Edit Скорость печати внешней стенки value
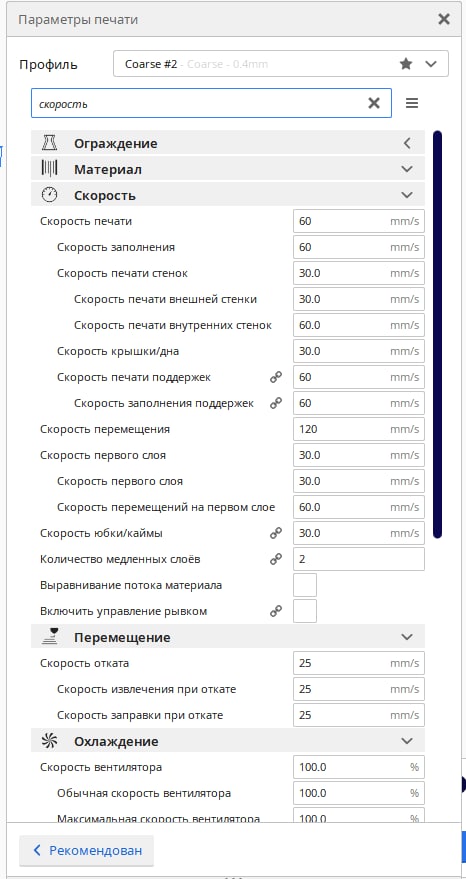Viewport: 466px width, 879px height. 359,299
